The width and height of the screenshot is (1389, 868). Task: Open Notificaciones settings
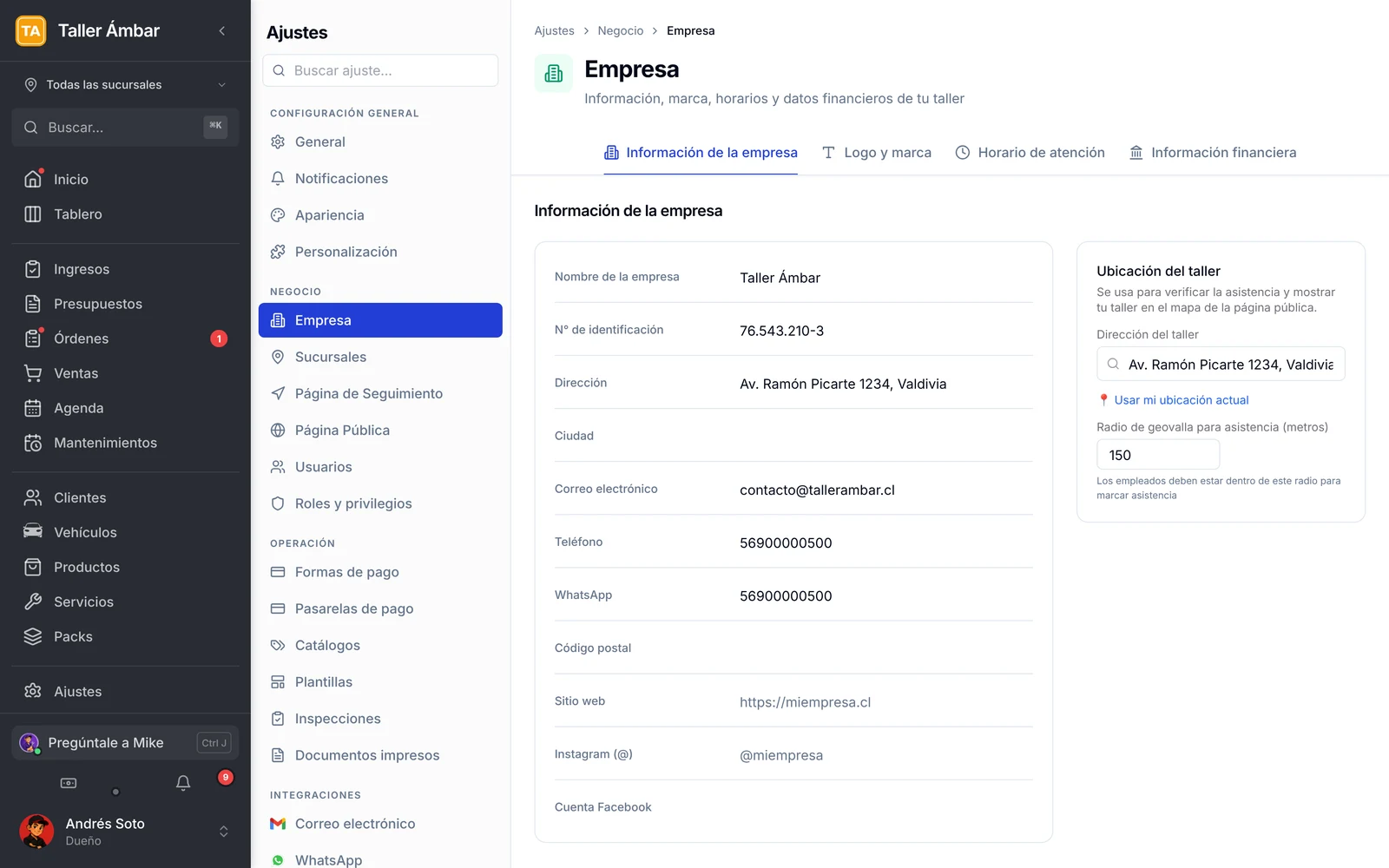point(380,178)
